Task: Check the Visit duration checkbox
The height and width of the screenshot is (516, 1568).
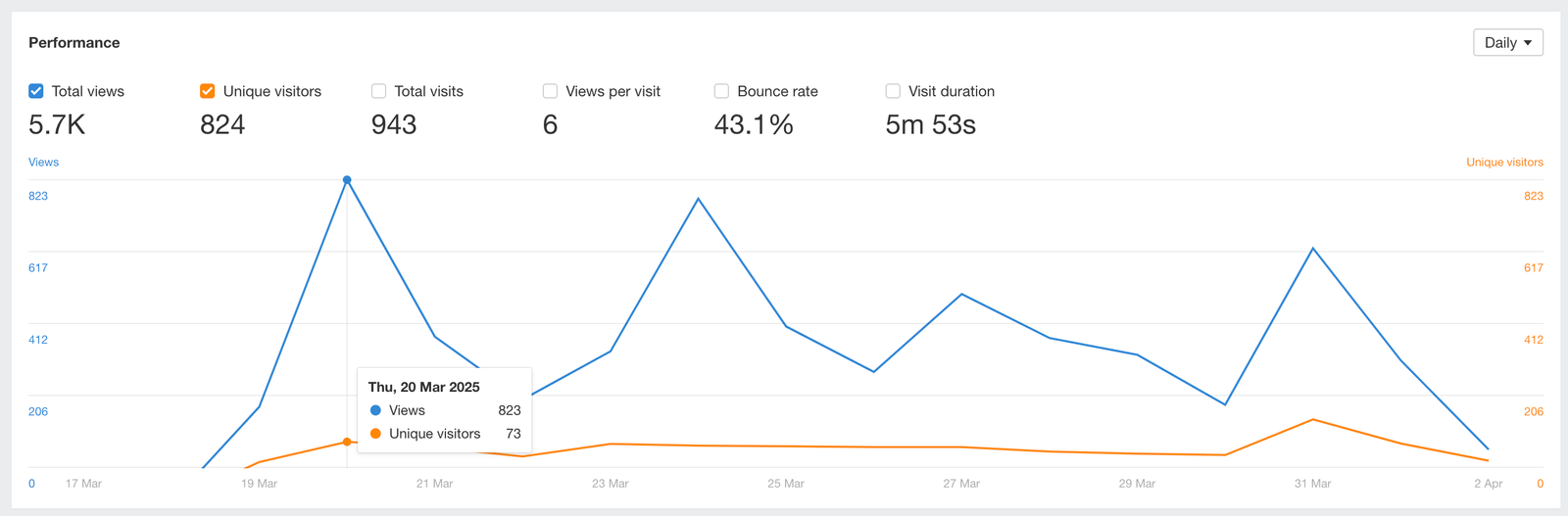Action: point(893,91)
